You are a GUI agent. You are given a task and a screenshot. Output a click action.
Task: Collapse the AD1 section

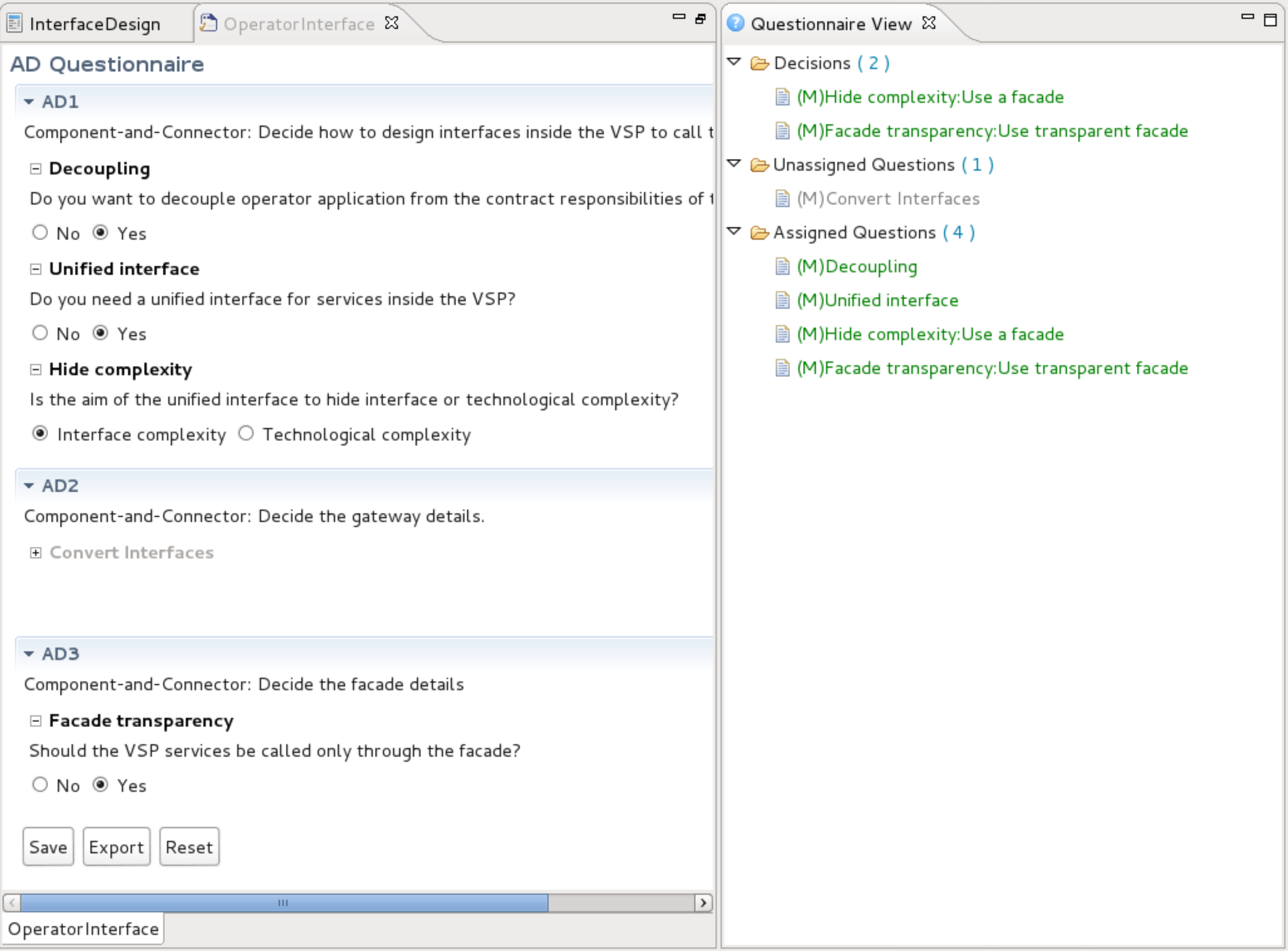coord(29,102)
